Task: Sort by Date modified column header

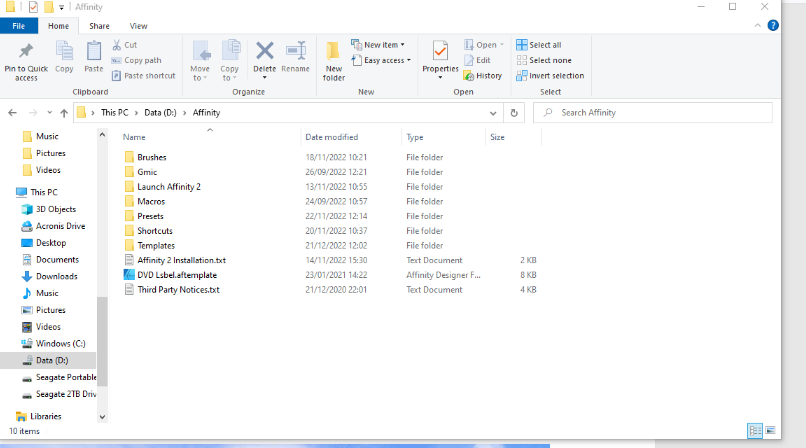Action: click(x=332, y=137)
